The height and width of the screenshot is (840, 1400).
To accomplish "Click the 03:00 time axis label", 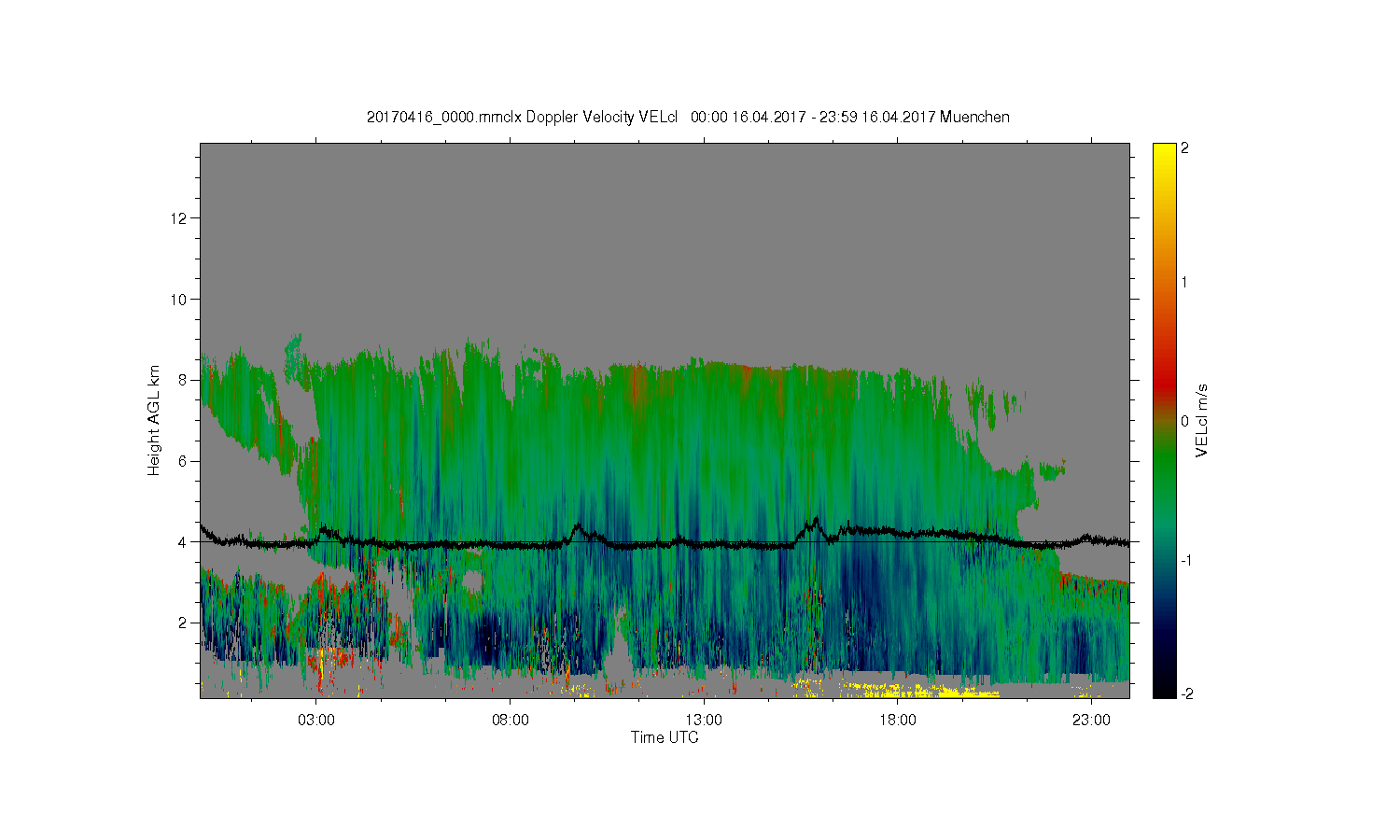I will (x=316, y=721).
